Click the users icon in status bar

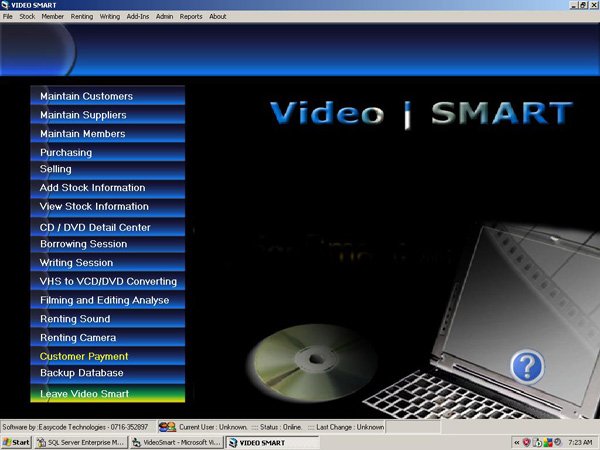167,427
